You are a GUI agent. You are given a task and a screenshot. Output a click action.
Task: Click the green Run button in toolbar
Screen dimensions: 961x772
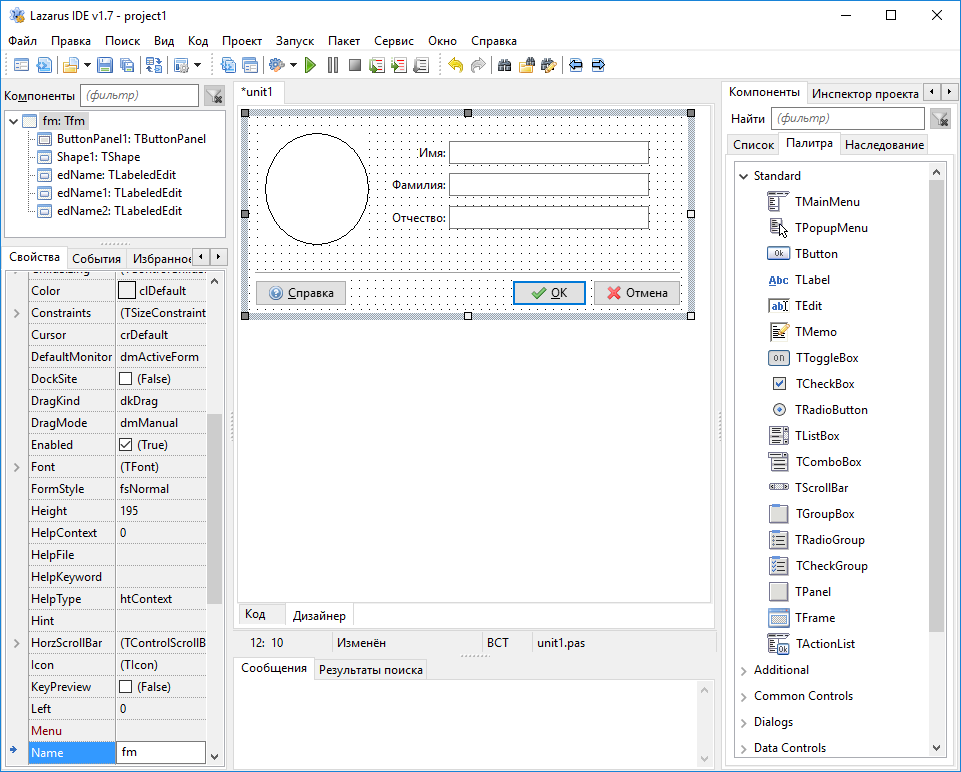click(311, 66)
